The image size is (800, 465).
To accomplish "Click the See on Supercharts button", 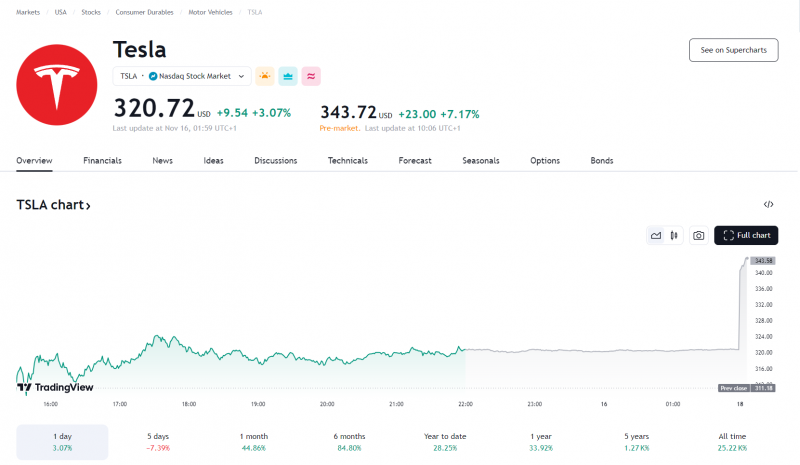I will [x=733, y=50].
